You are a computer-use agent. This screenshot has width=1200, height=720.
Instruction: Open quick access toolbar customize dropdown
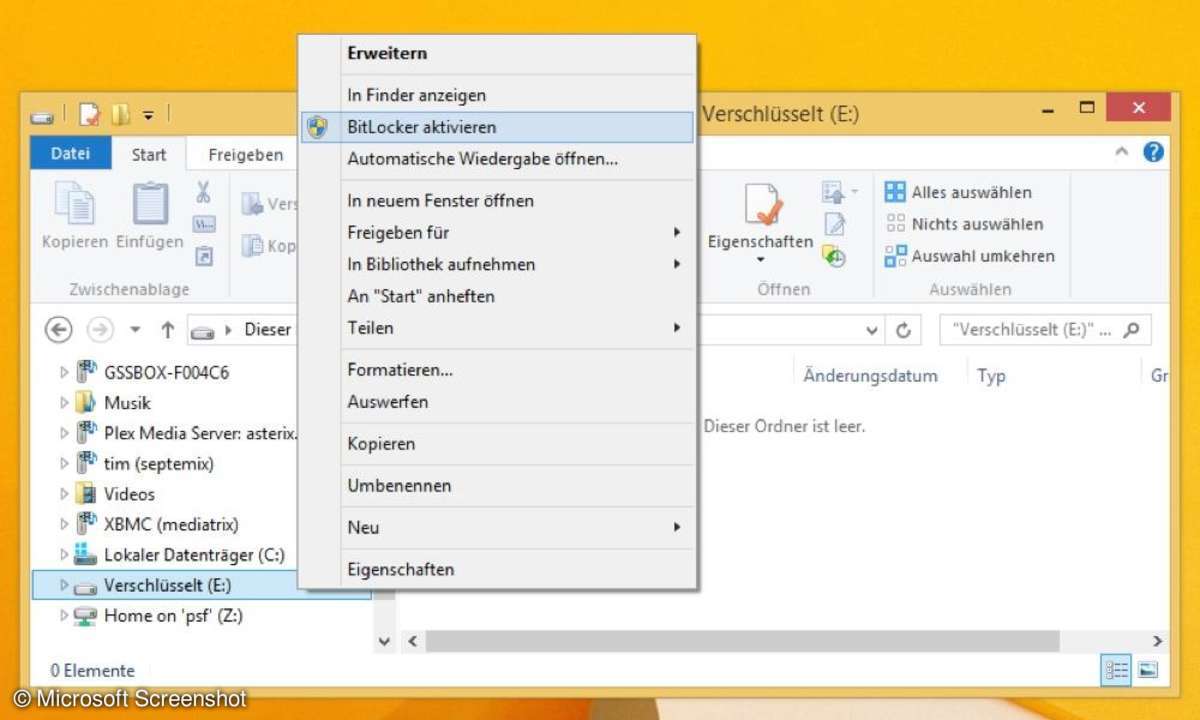pos(148,116)
